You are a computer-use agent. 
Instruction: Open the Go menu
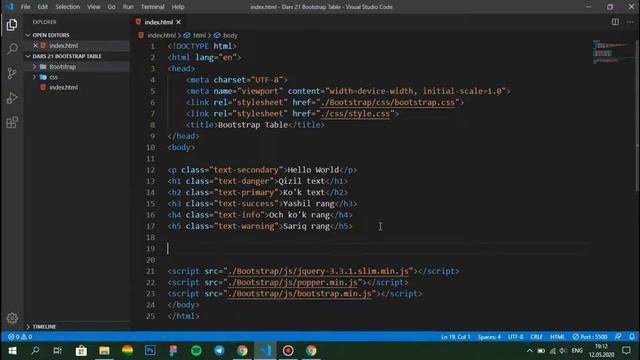[x=111, y=7]
